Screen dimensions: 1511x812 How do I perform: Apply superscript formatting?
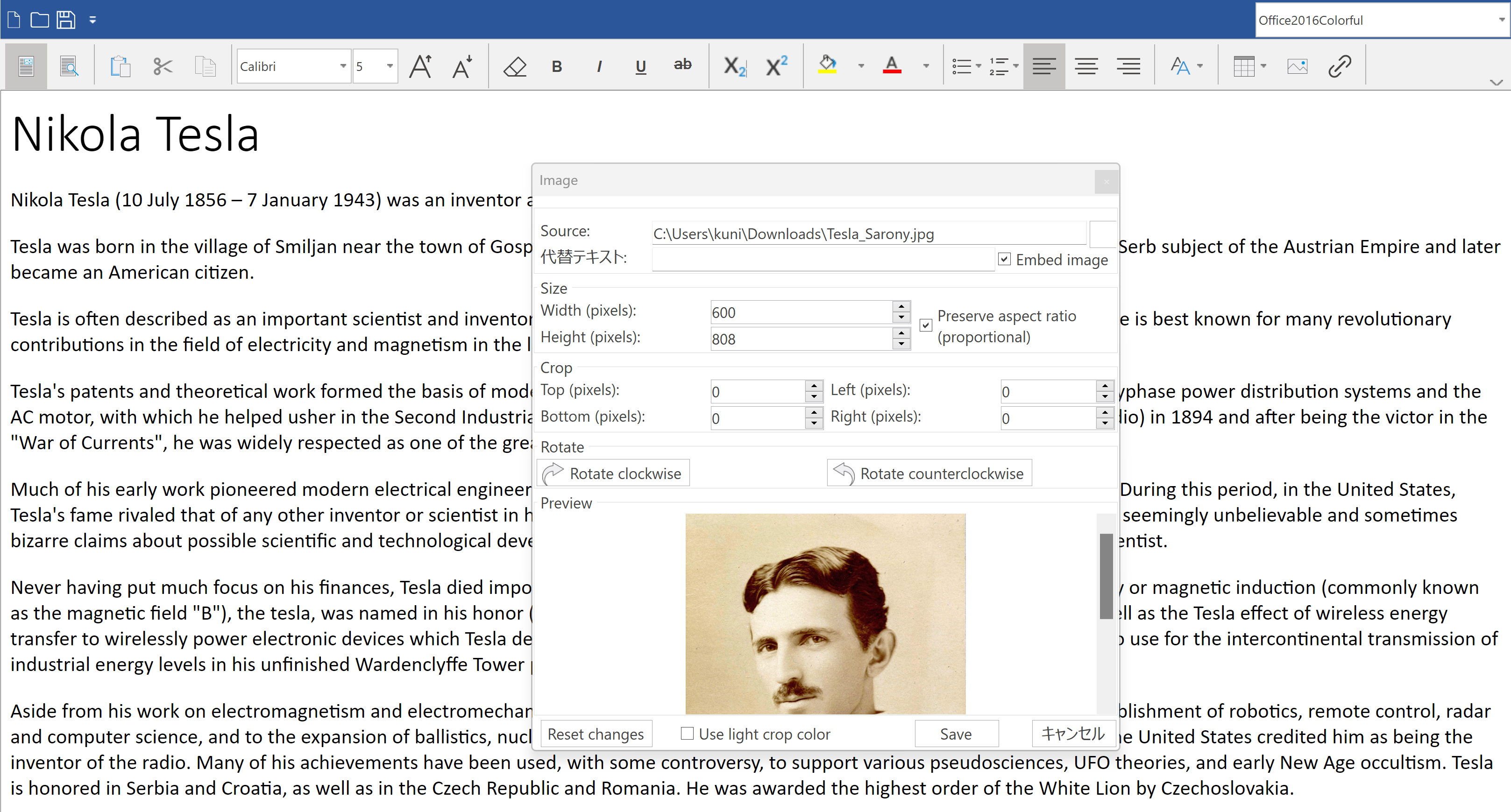point(777,66)
